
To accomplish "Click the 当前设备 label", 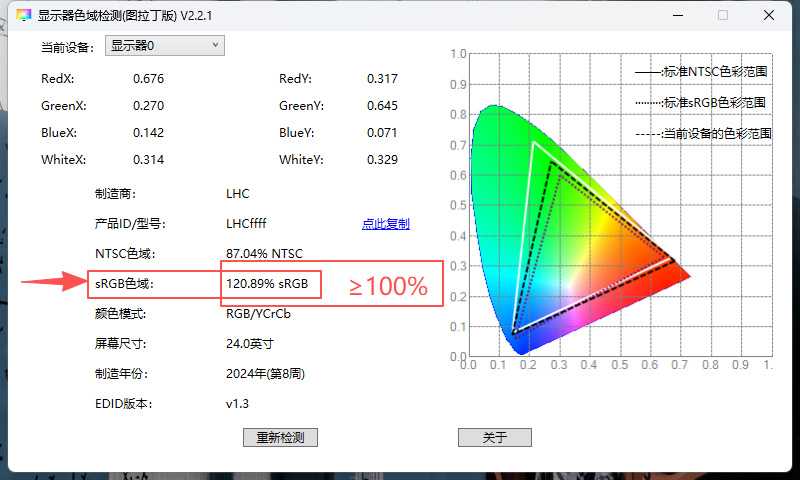I will [67, 47].
